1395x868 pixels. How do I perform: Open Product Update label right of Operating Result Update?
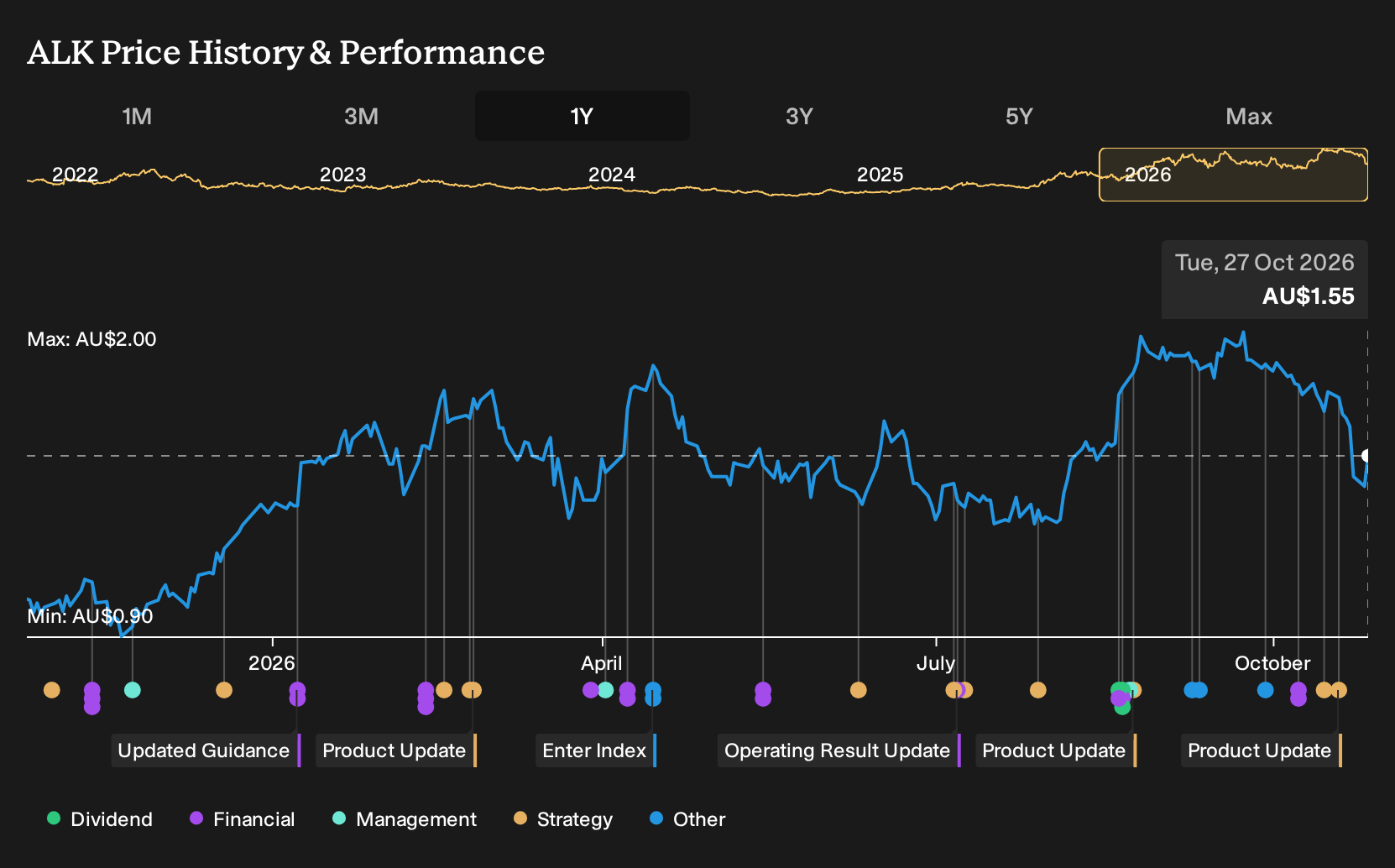1056,750
